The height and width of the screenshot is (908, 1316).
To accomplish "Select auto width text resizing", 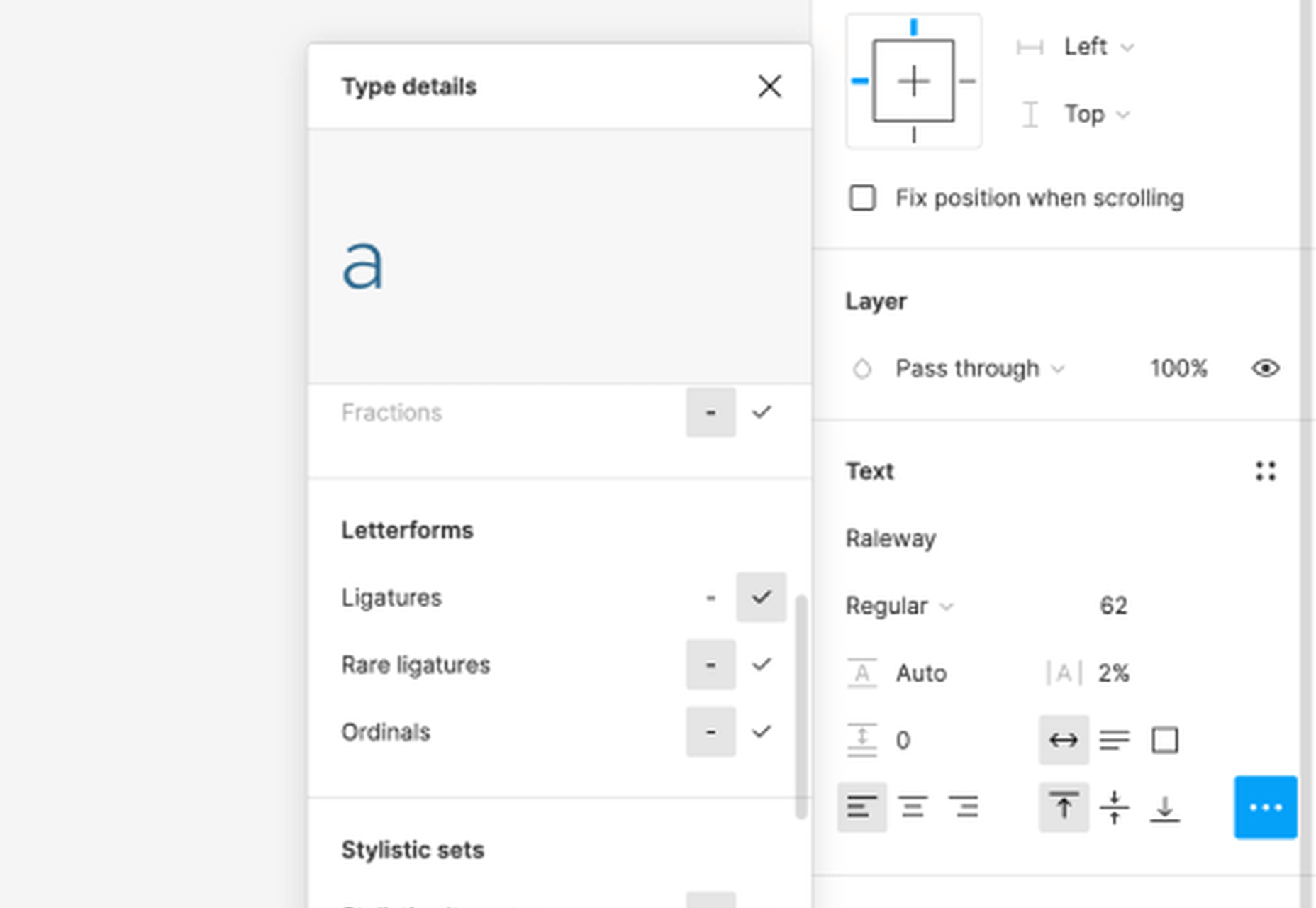I will click(1064, 740).
